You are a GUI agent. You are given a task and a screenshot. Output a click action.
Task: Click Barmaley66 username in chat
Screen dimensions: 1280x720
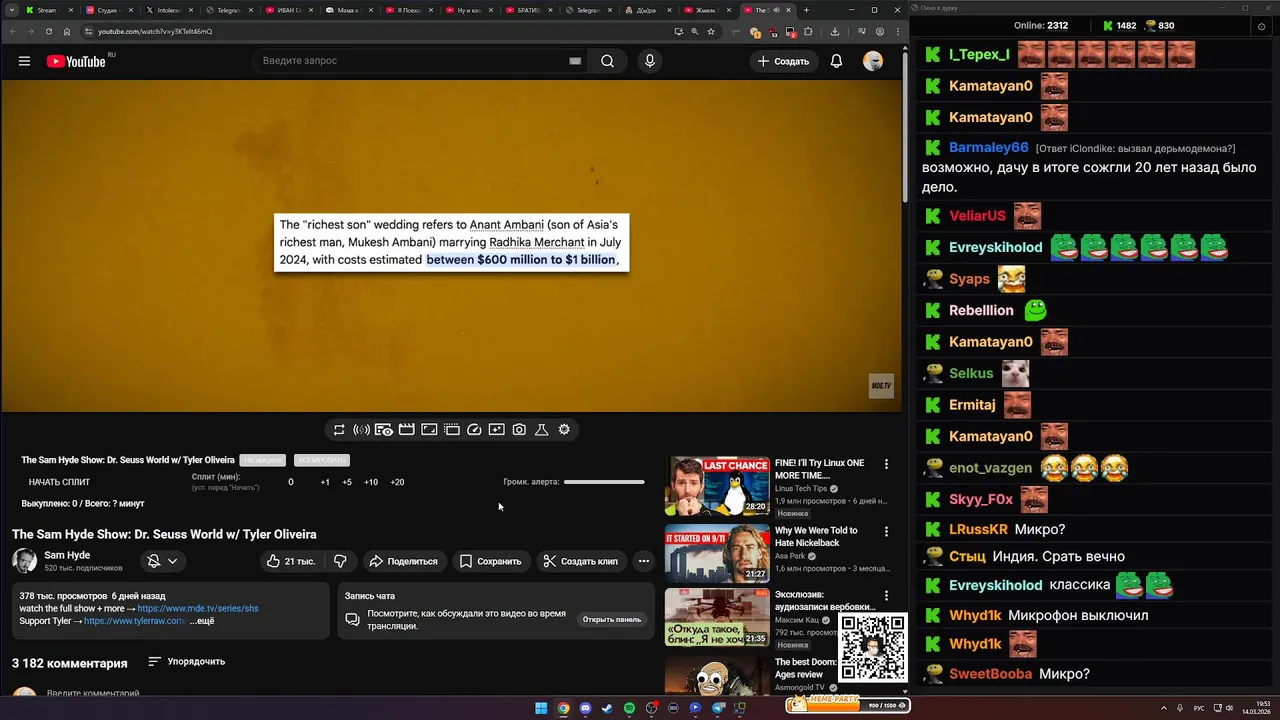pos(988,147)
